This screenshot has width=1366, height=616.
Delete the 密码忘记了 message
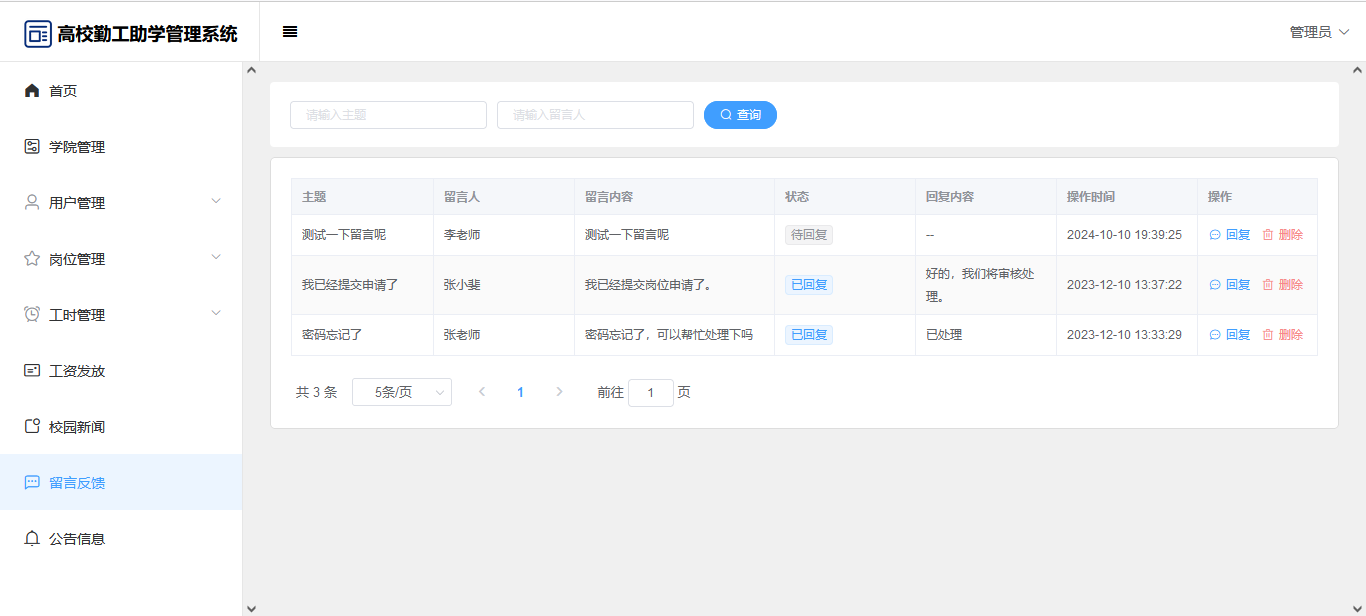(x=1282, y=335)
